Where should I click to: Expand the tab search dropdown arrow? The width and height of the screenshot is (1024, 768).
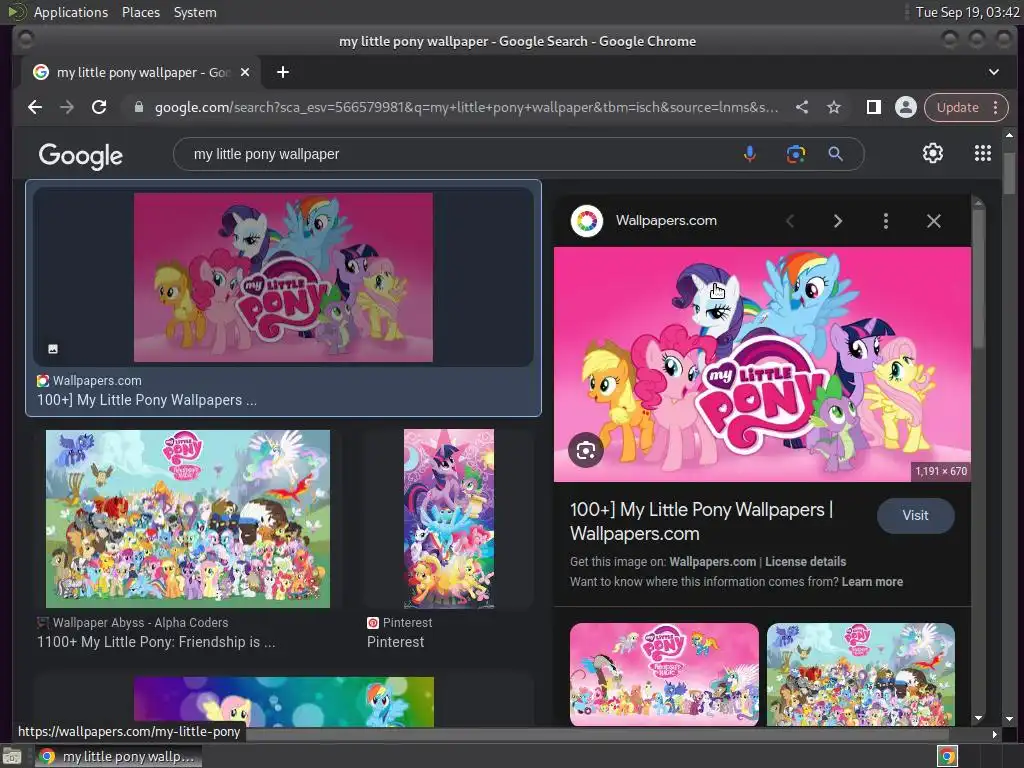point(993,72)
